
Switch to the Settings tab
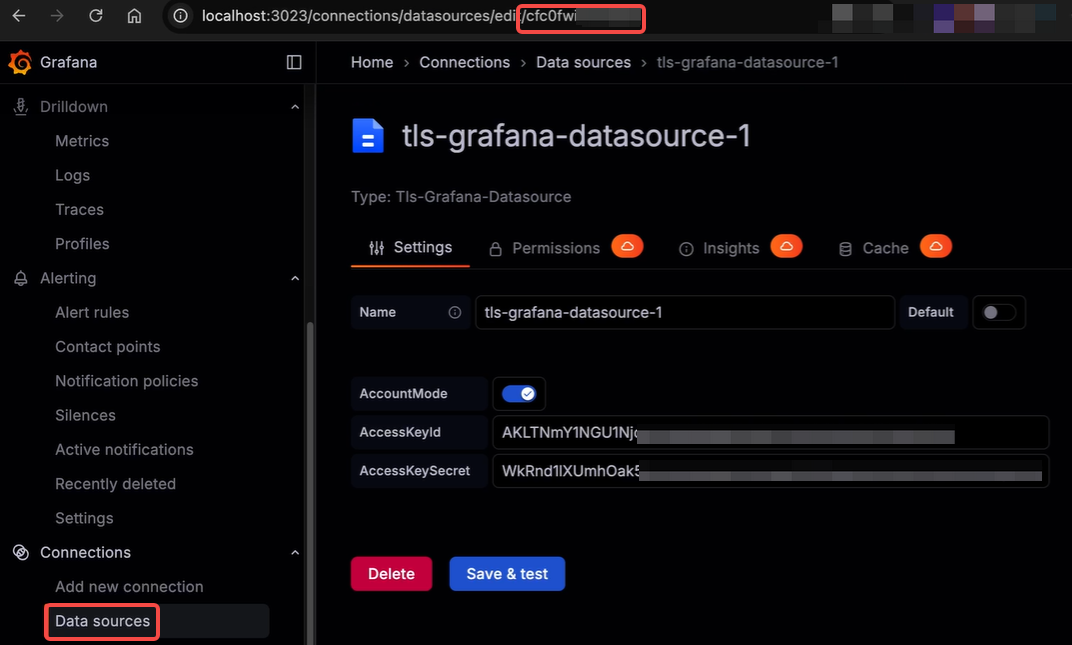tap(410, 248)
